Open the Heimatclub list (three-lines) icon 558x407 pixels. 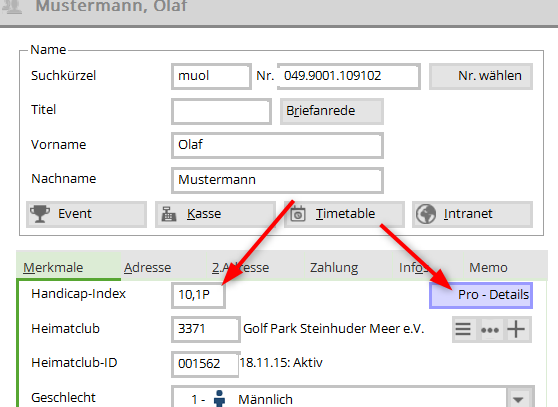463,329
